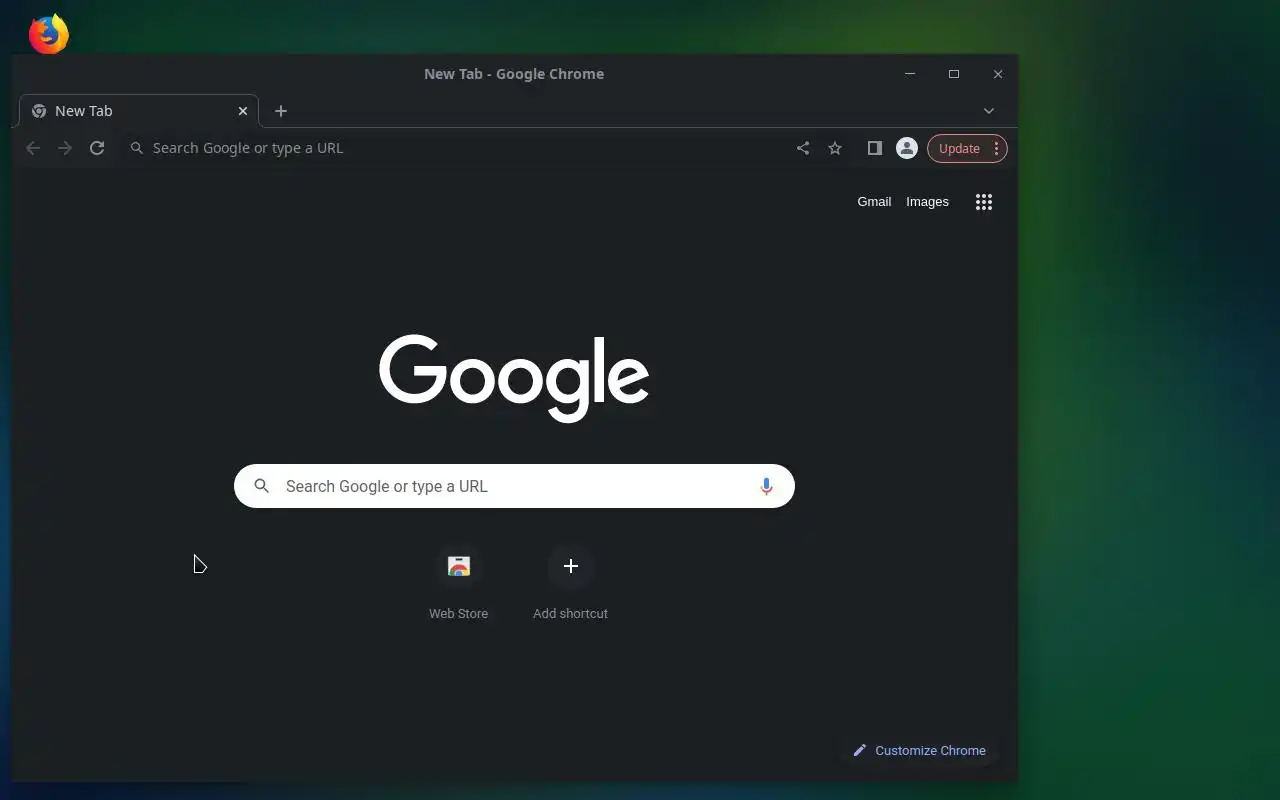The image size is (1280, 800).
Task: Click the search icon in the address bar
Action: pyautogui.click(x=137, y=148)
